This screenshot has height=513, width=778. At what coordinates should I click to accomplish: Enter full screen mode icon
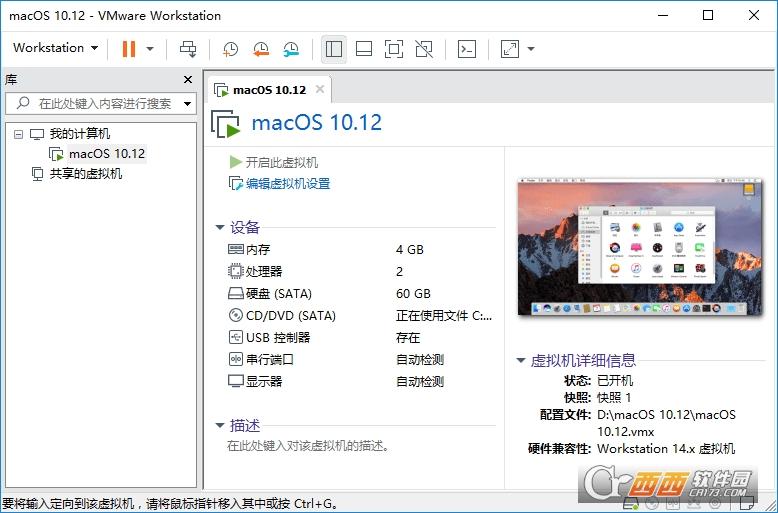tap(394, 49)
